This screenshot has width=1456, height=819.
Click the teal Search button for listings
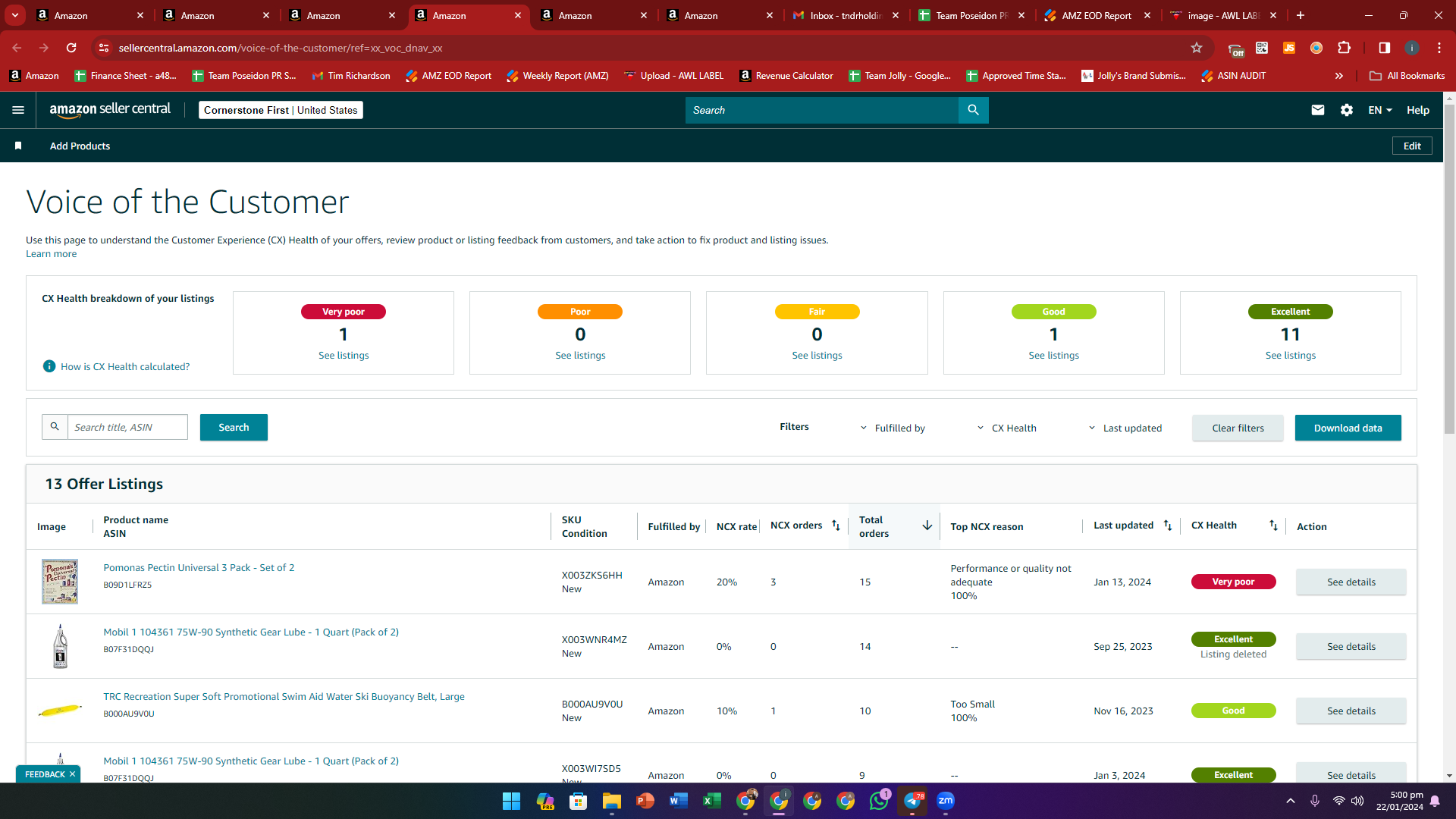coord(234,427)
